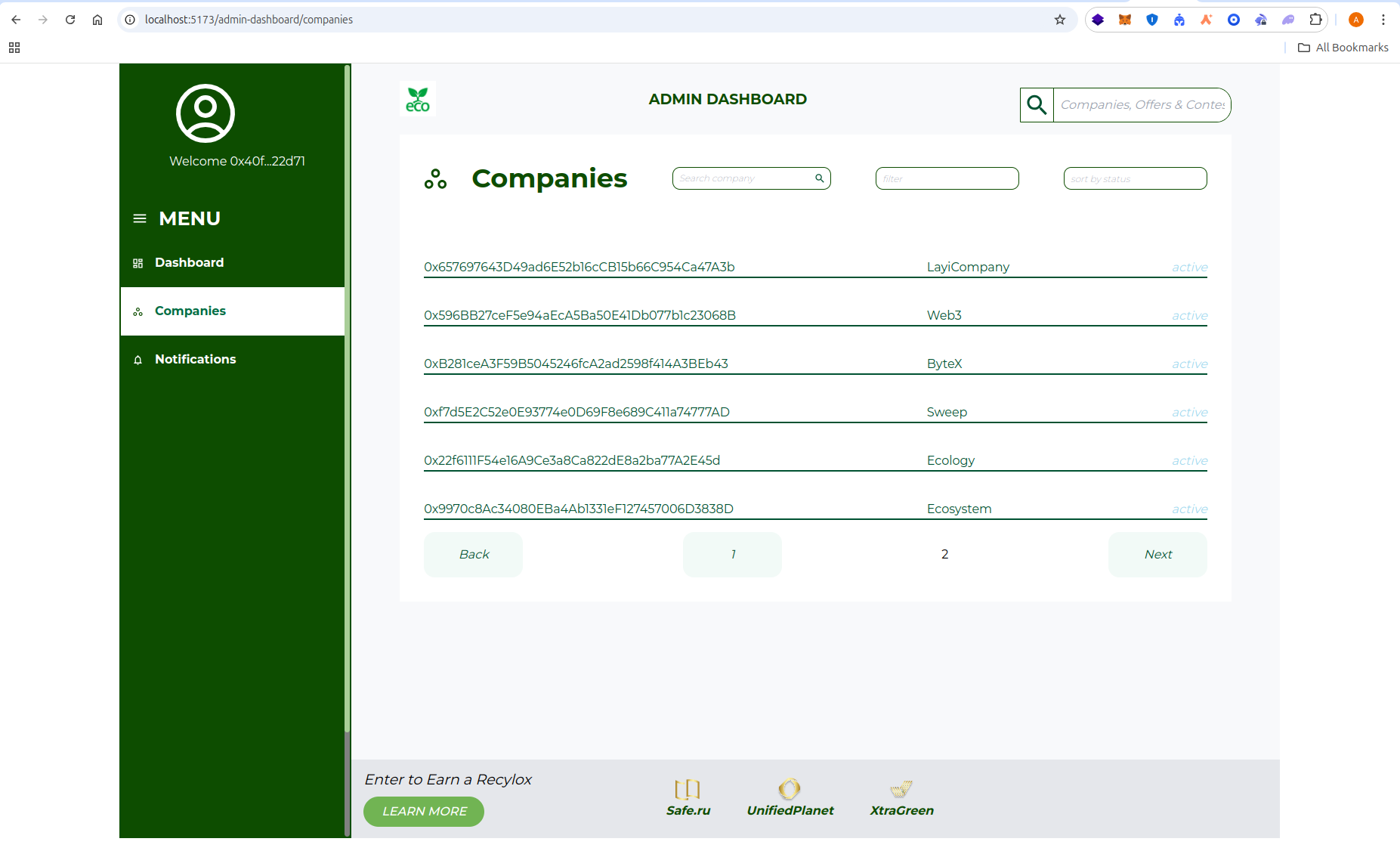The height and width of the screenshot is (854, 1400).
Task: Open the All Bookmarks folder
Action: pyautogui.click(x=1343, y=48)
